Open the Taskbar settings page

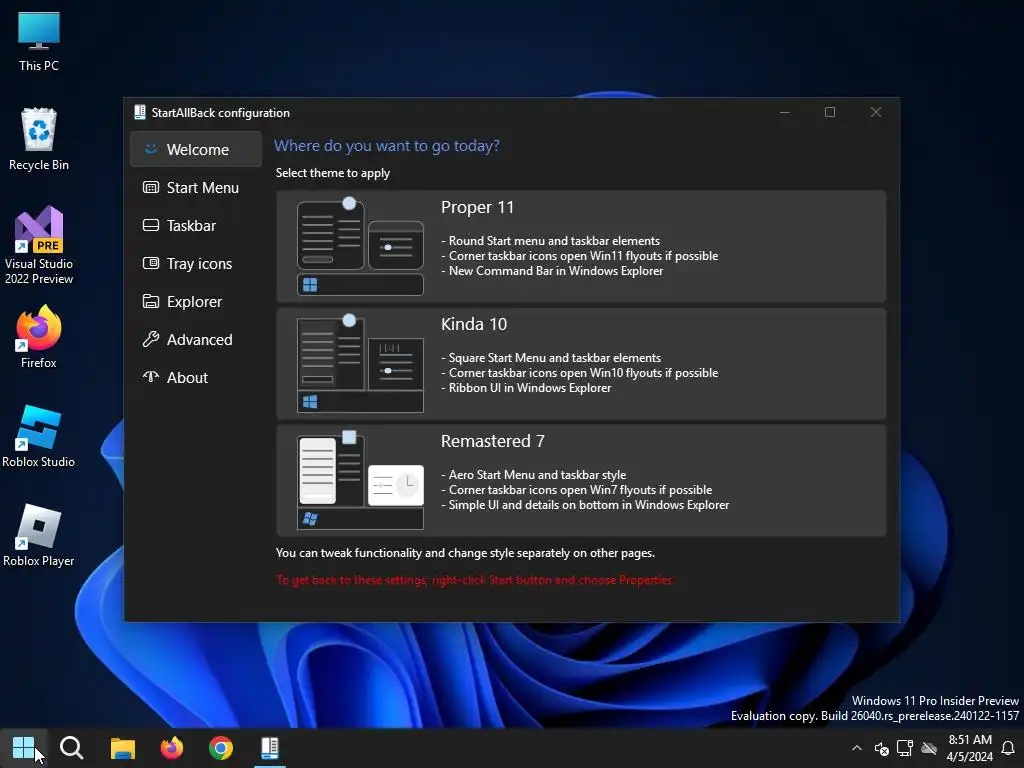tap(196, 225)
